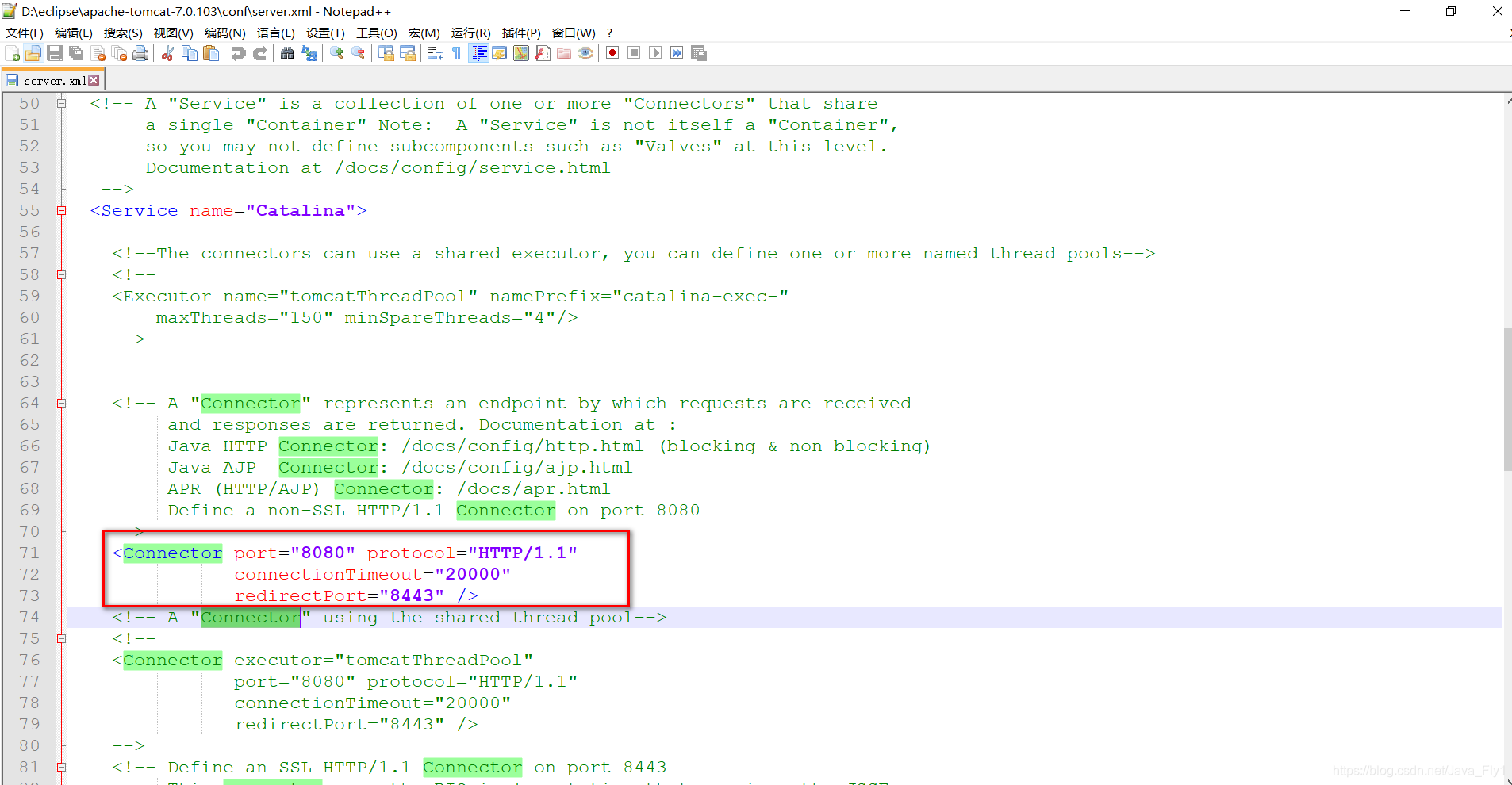
Task: Open the 插件(P) menu
Action: [x=522, y=33]
